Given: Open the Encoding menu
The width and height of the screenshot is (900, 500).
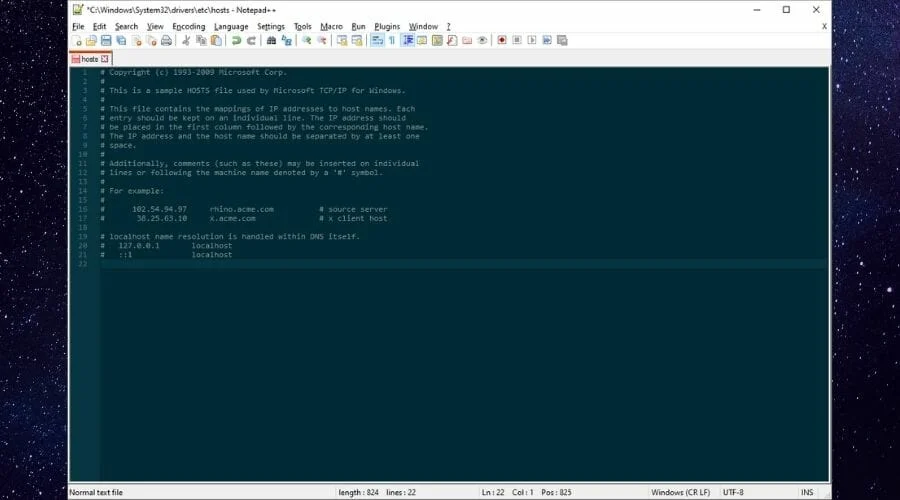Looking at the screenshot, I should [x=188, y=26].
